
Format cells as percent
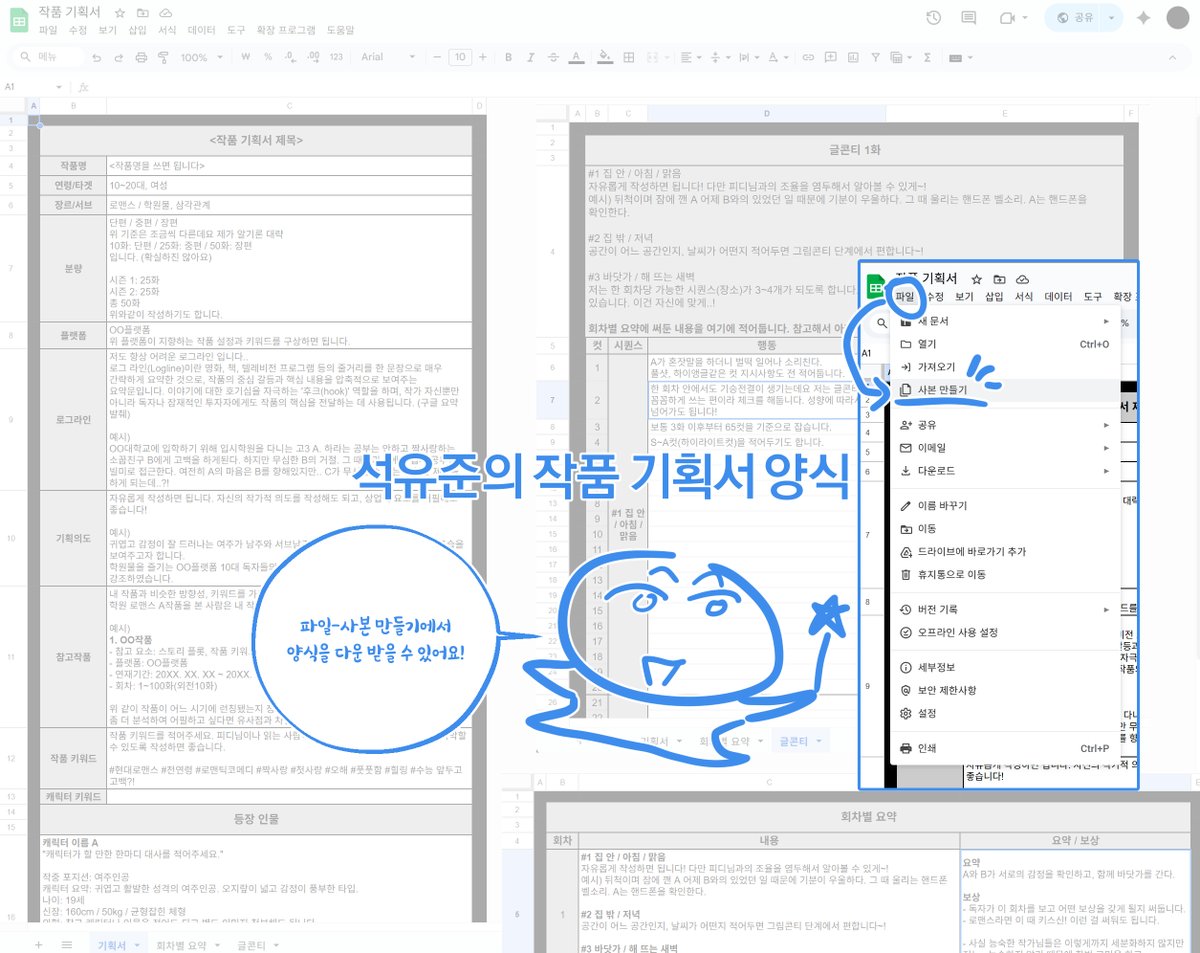(x=268, y=57)
